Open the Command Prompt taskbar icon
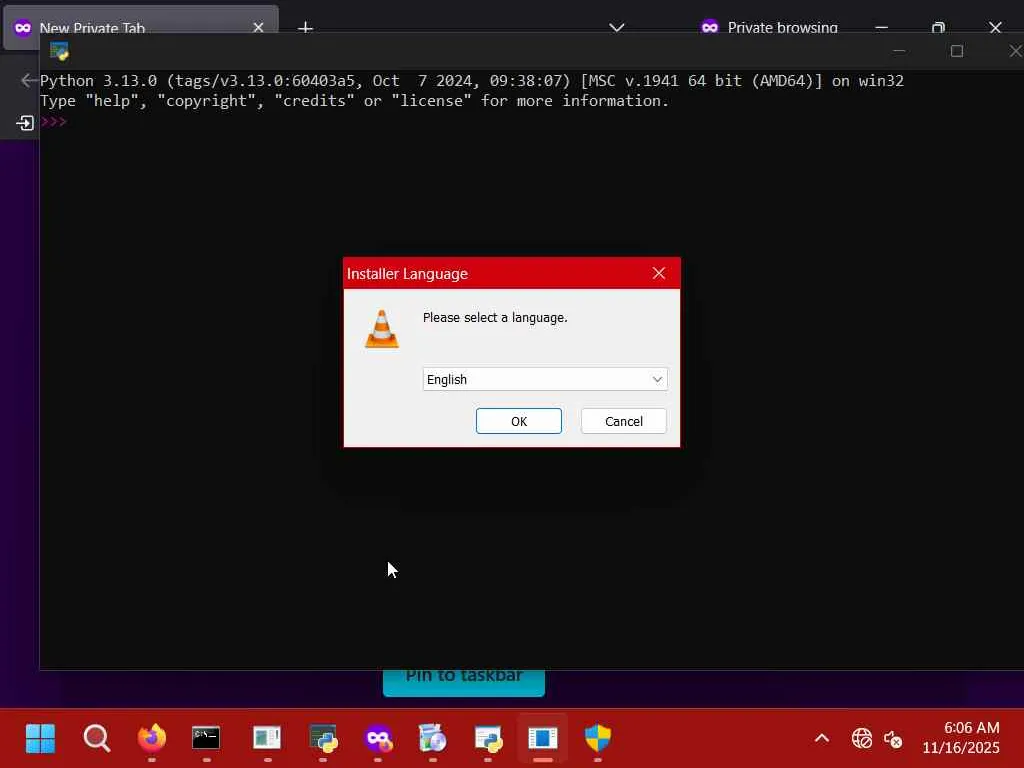 coord(206,739)
